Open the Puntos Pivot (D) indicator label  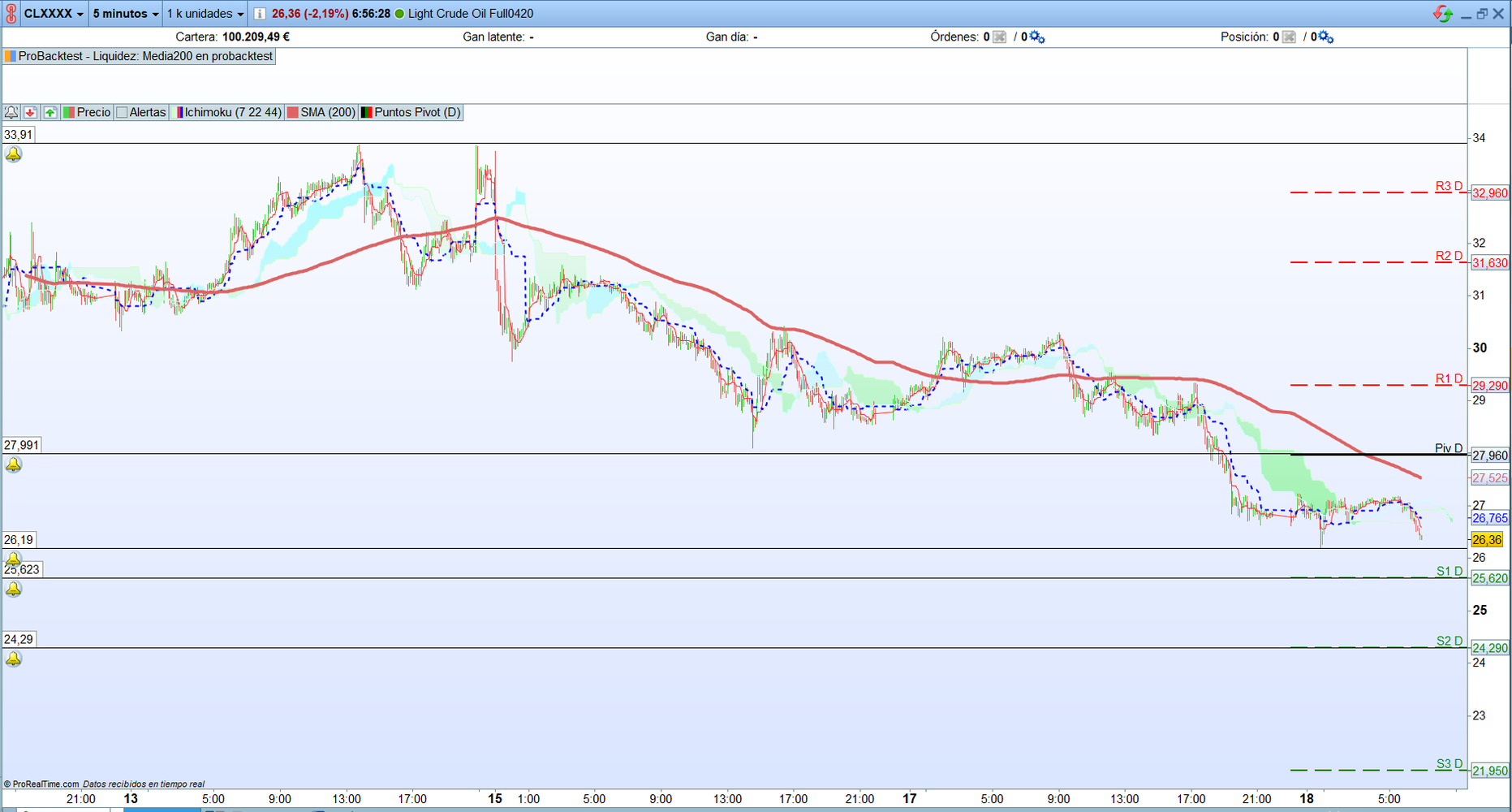(x=411, y=112)
